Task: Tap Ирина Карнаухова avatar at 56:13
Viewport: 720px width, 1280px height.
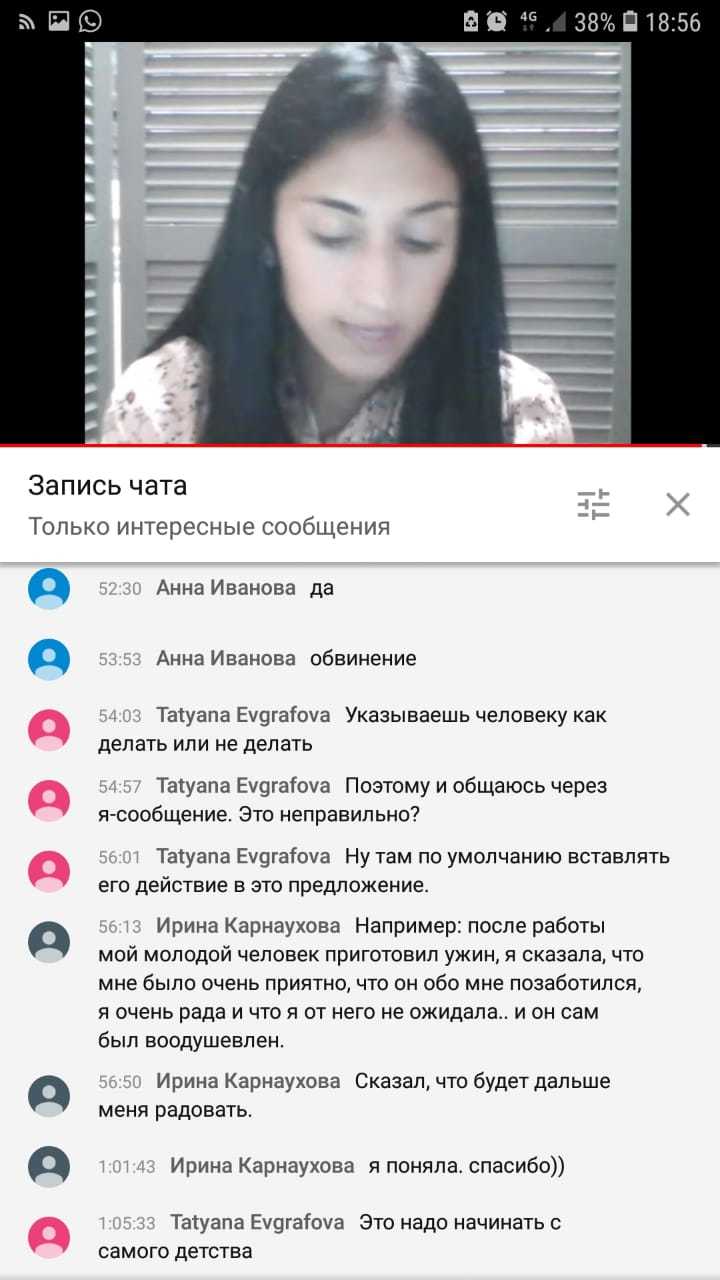Action: 49,941
